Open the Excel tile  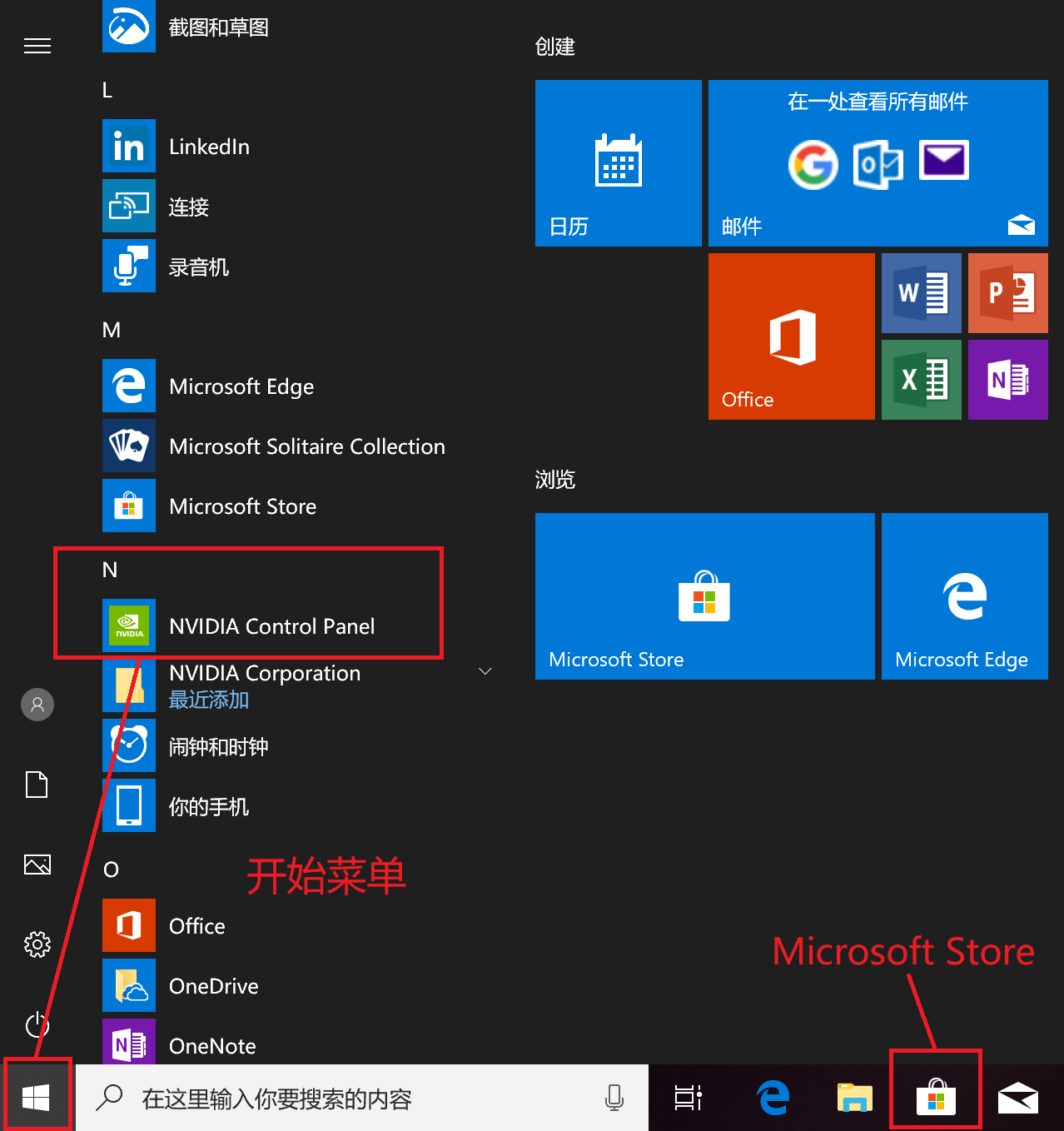[x=921, y=380]
